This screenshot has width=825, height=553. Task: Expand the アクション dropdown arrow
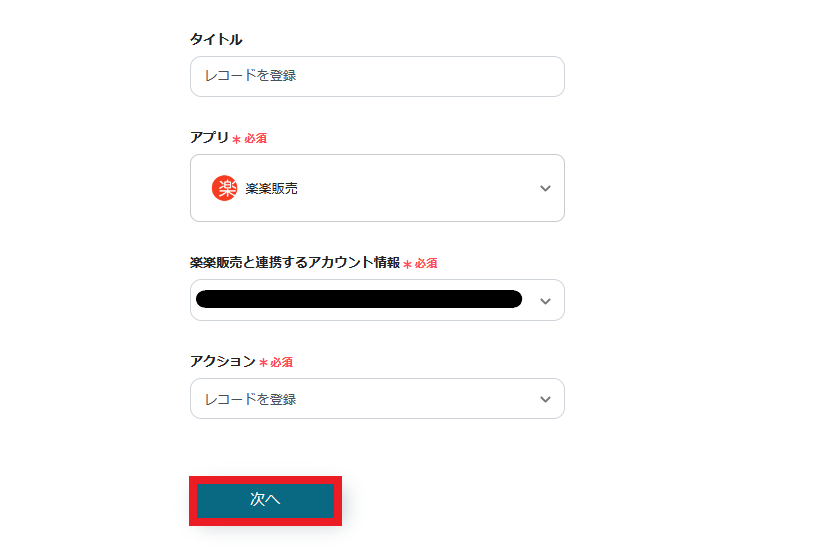(545, 399)
